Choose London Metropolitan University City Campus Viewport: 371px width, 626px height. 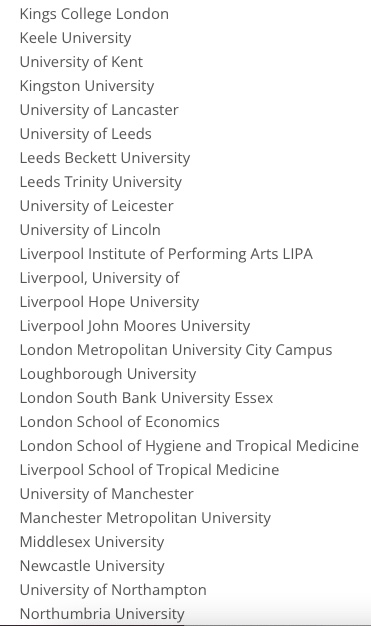point(176,350)
